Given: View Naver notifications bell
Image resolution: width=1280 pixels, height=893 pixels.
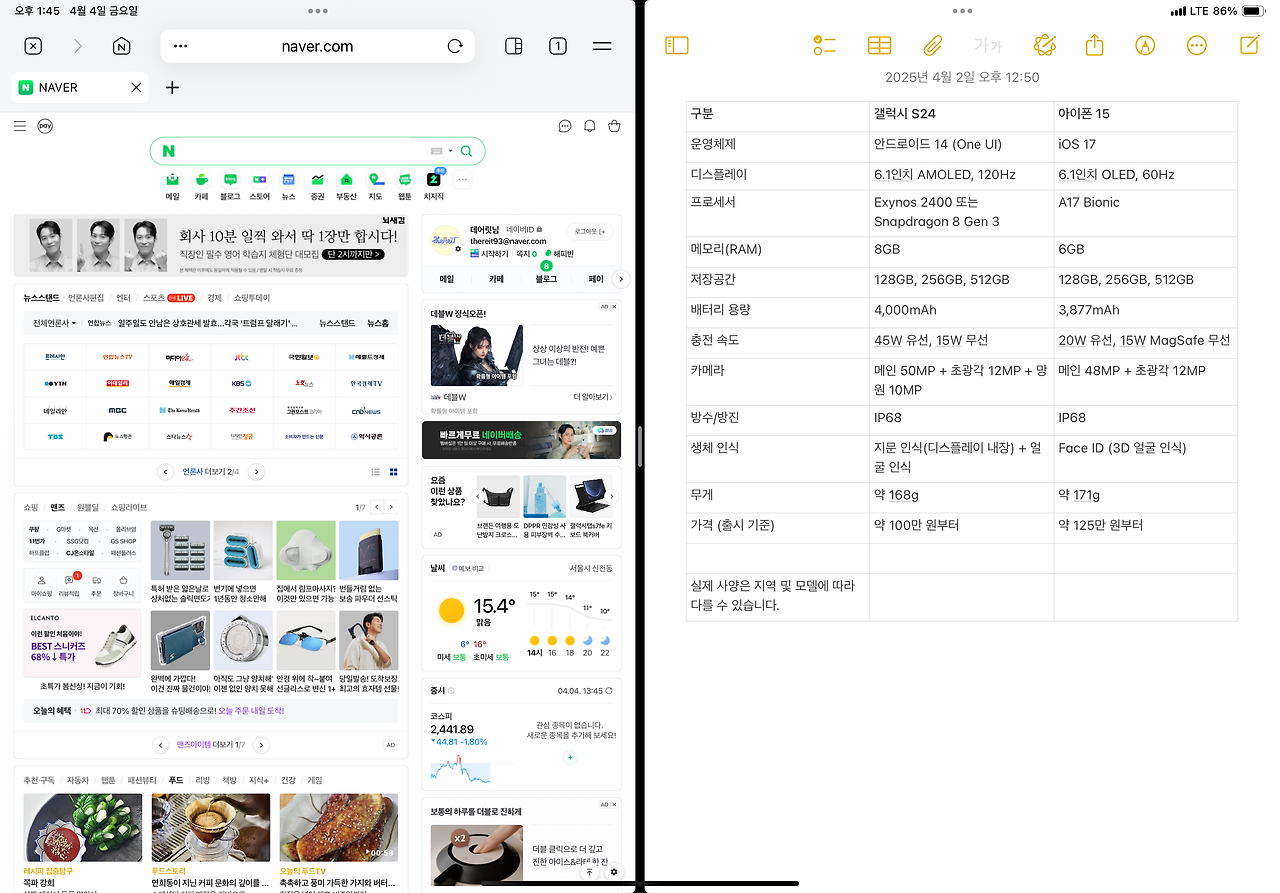Looking at the screenshot, I should coord(590,126).
